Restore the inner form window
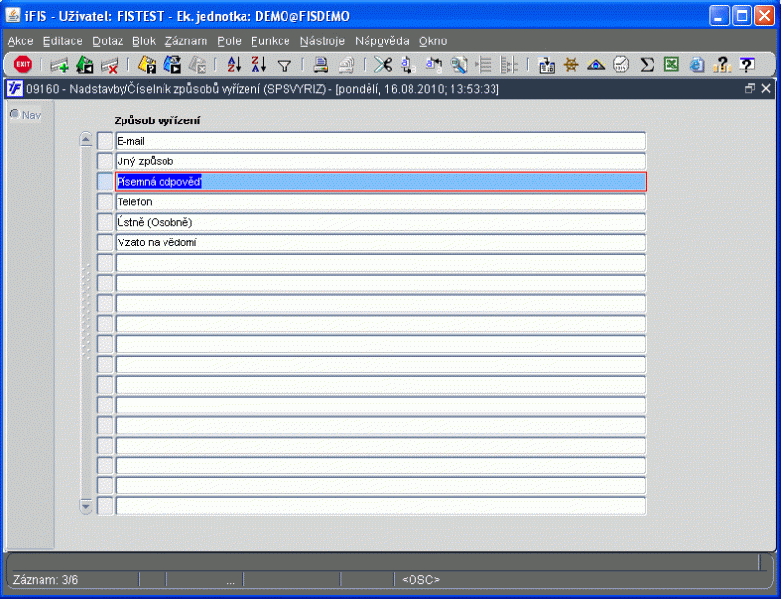 pos(750,89)
